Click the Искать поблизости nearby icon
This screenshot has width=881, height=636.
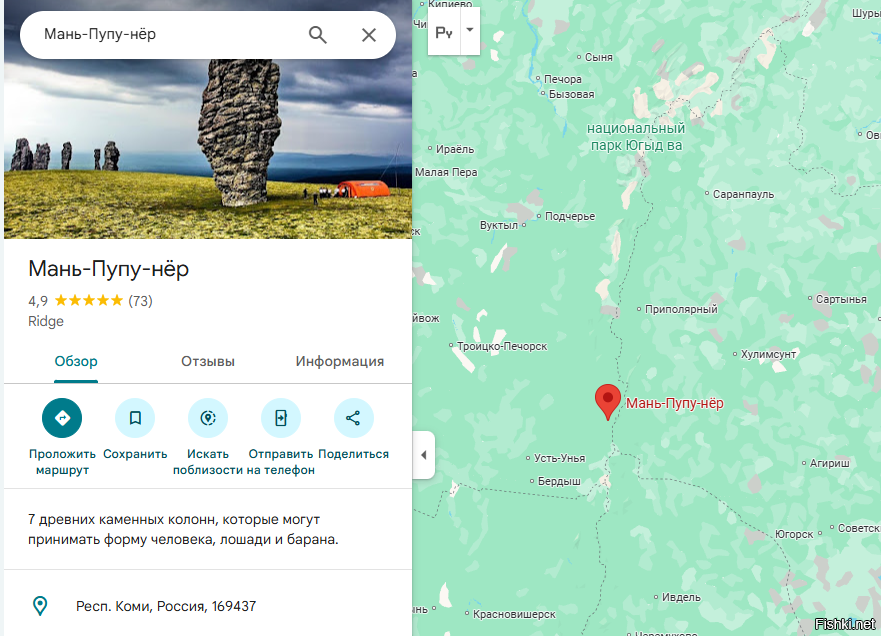pyautogui.click(x=208, y=418)
